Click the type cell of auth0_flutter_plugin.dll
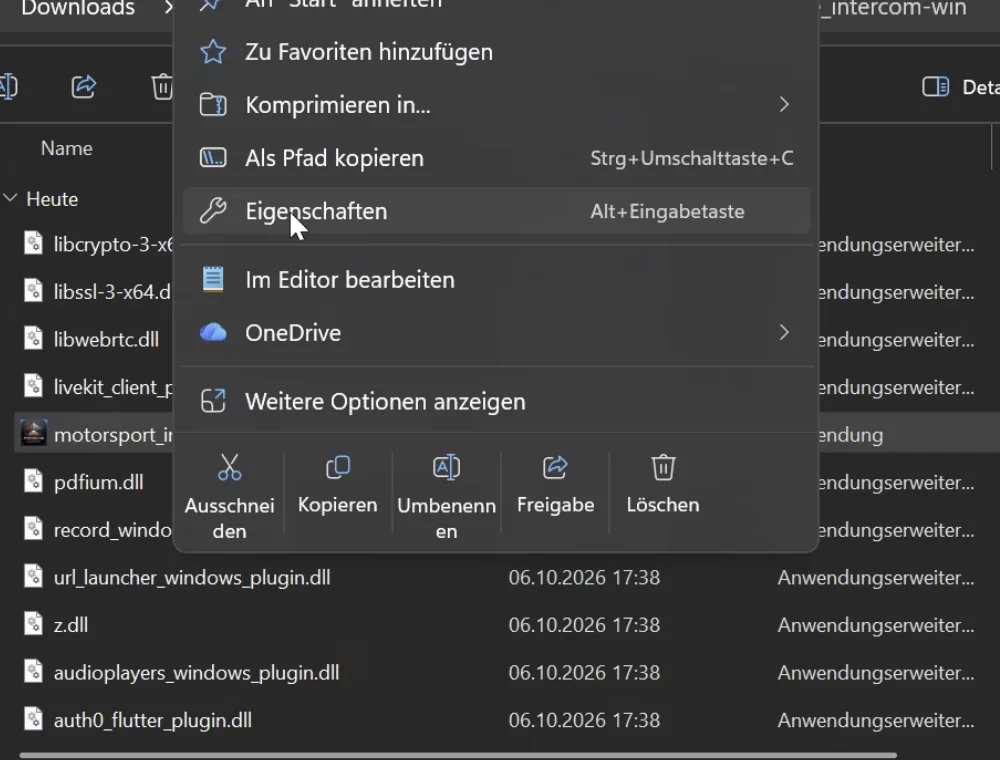Image resolution: width=1000 pixels, height=760 pixels. pyautogui.click(x=876, y=720)
